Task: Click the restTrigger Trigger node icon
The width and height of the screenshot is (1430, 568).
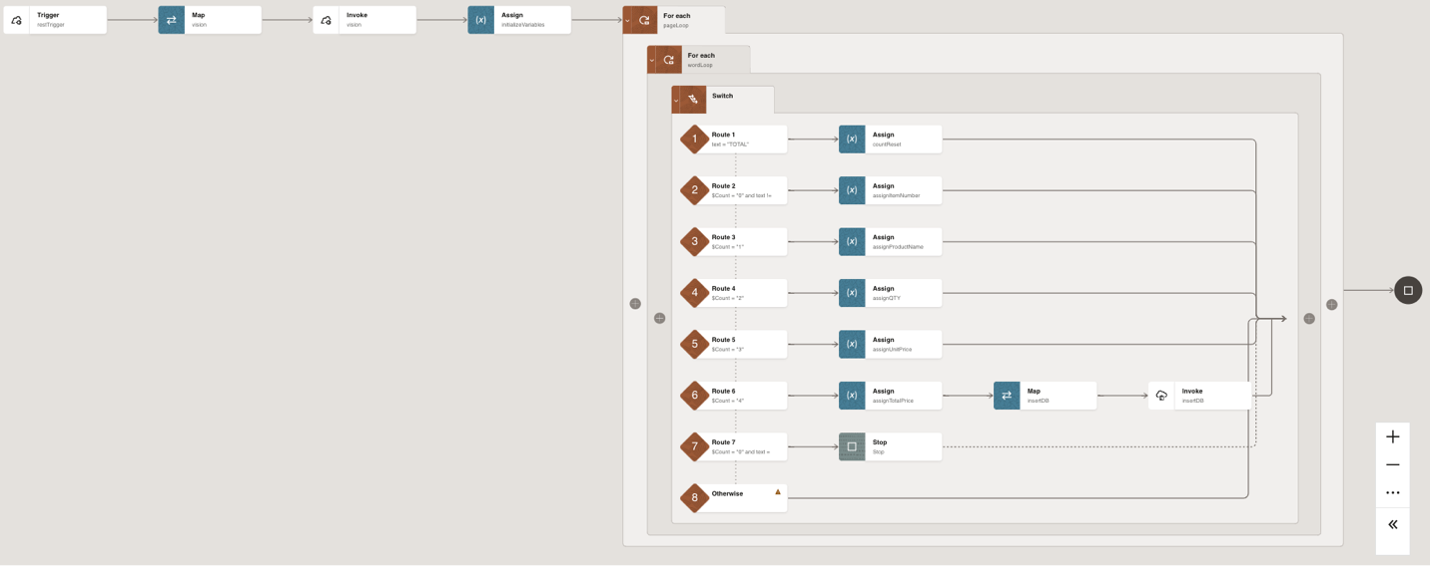Action: [17, 20]
